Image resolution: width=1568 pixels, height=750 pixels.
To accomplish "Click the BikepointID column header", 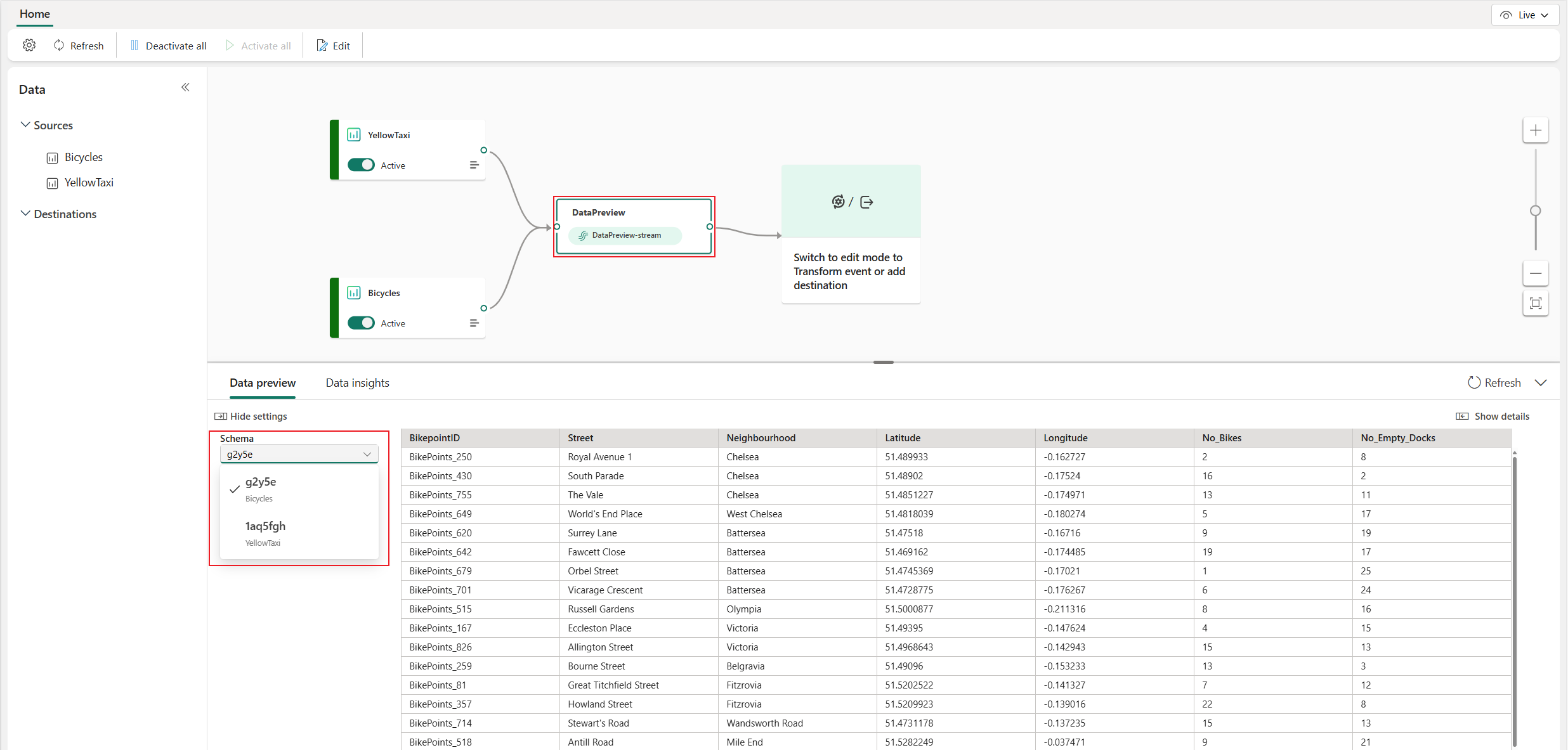I will click(x=480, y=438).
